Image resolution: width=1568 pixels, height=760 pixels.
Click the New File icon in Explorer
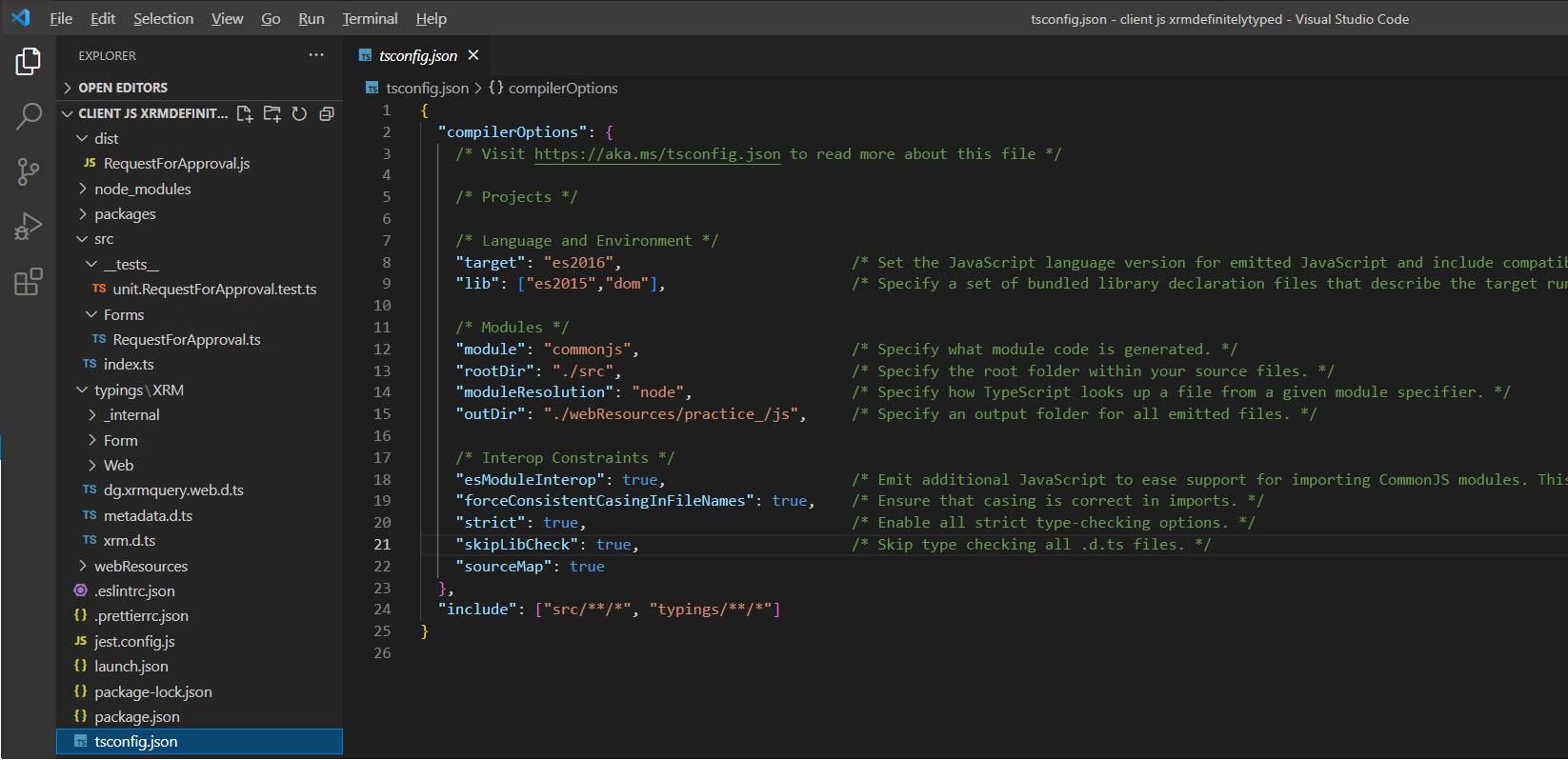coord(245,114)
